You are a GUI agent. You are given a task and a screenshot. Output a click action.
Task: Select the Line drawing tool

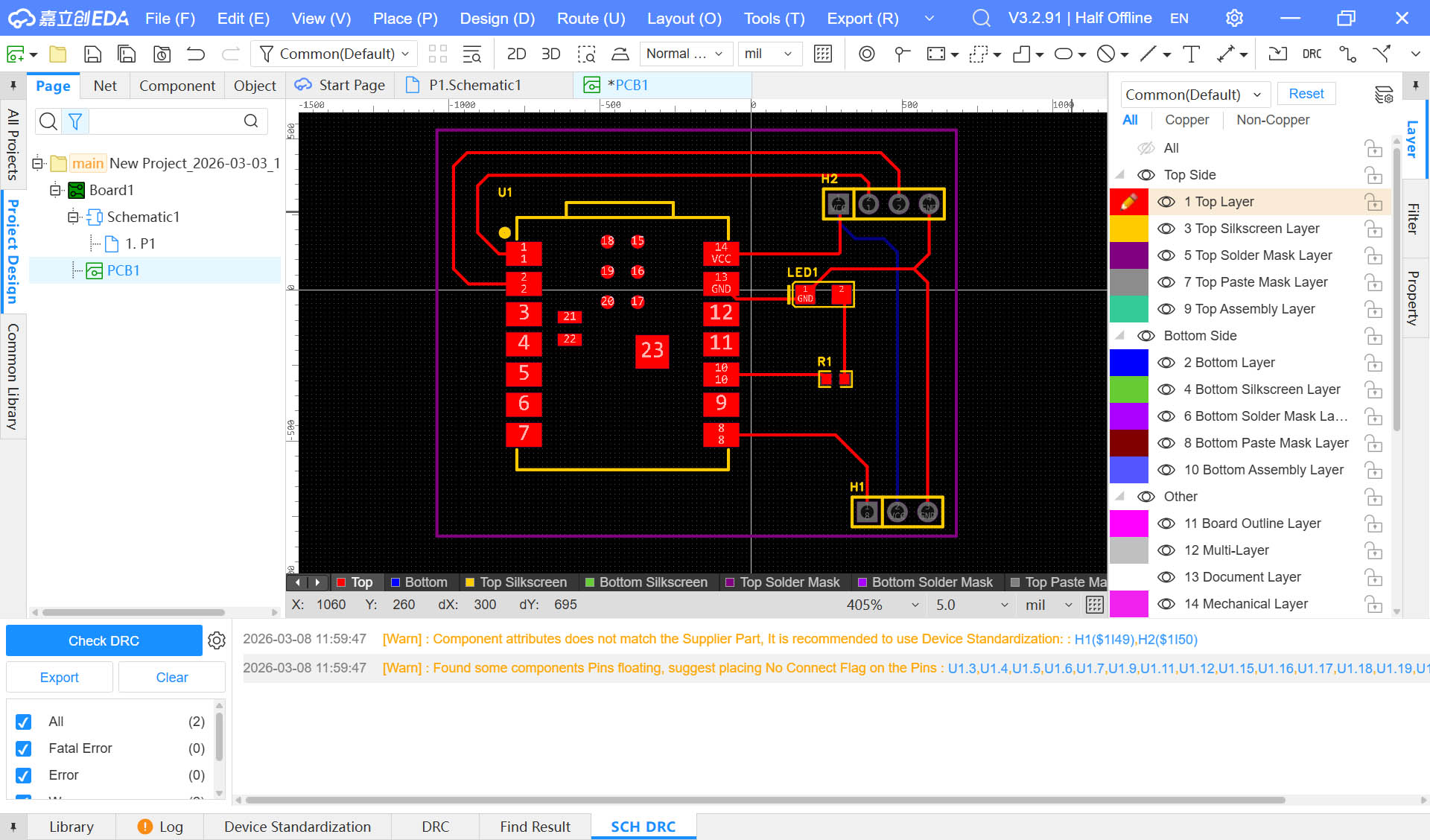click(x=1148, y=54)
